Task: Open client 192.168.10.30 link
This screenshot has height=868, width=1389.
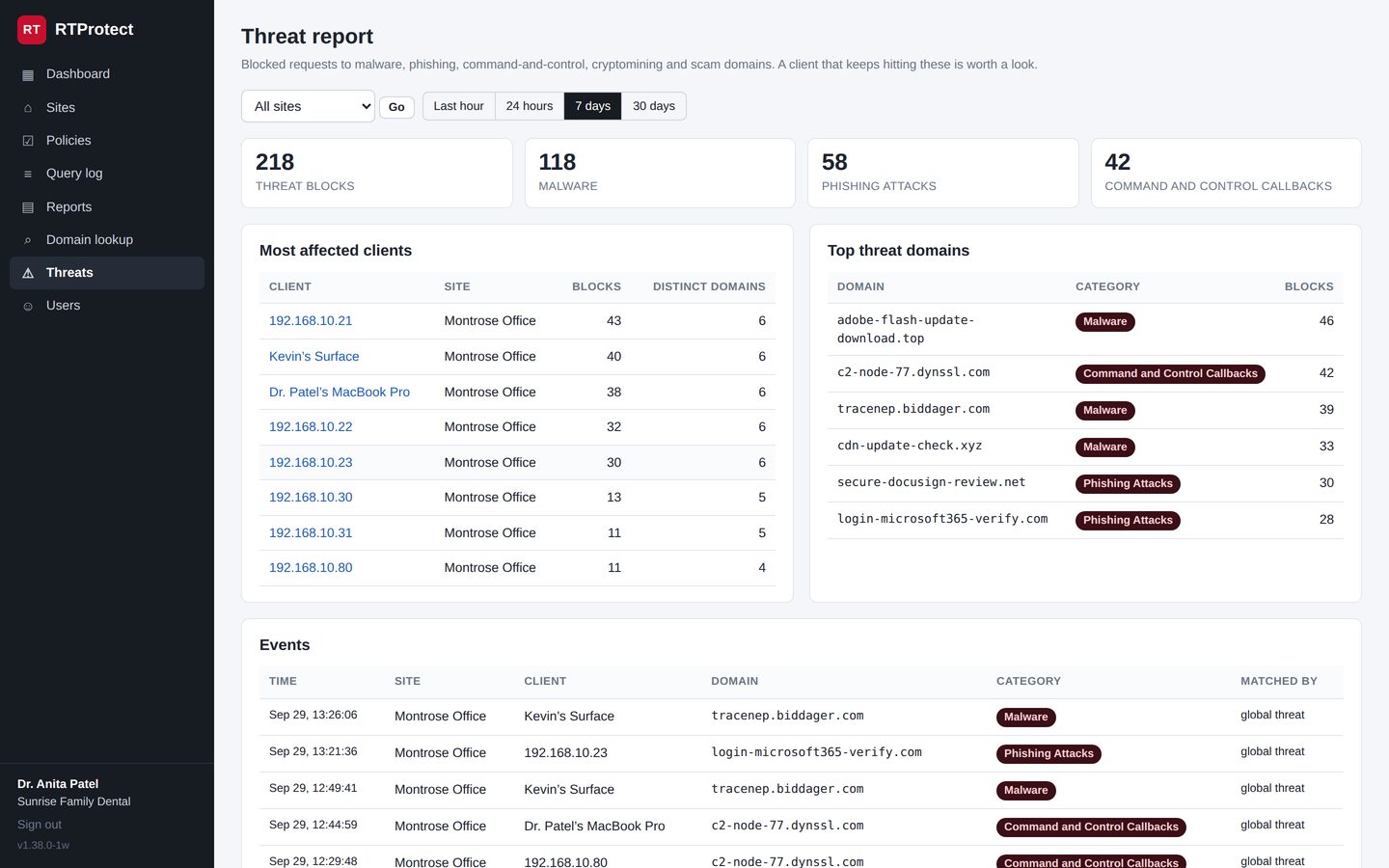Action: pyautogui.click(x=311, y=497)
